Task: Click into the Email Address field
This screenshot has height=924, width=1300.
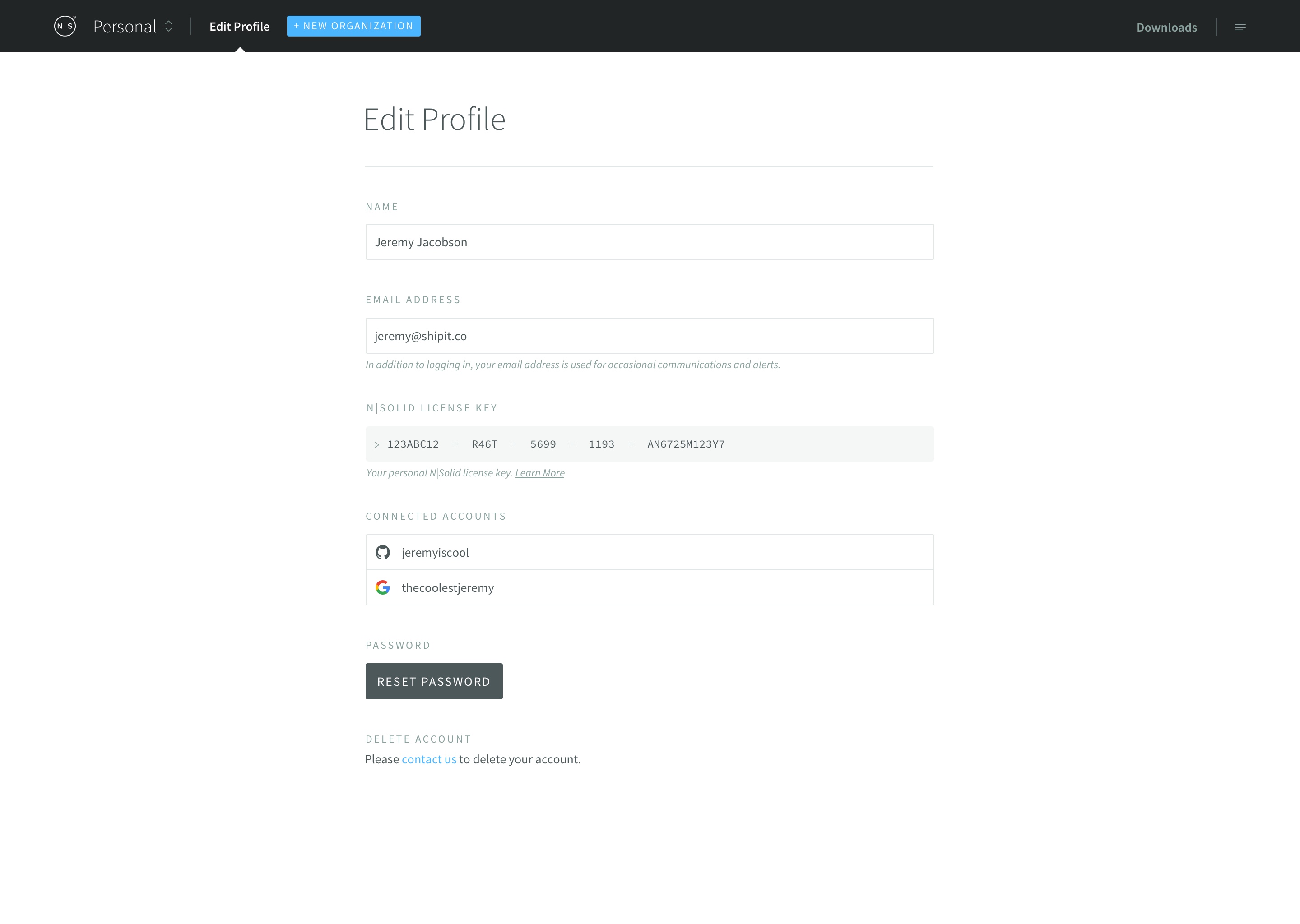Action: (x=650, y=336)
